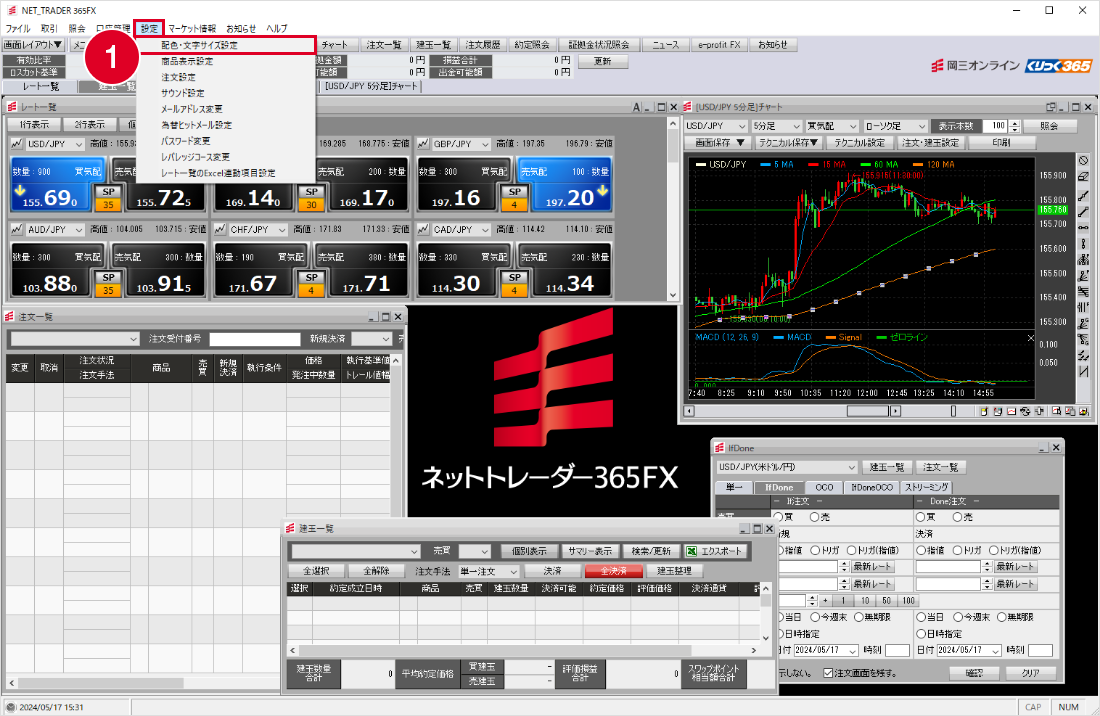Click the chart icon beside GBP/JPY rate panel
Screen dimensions: 1100x716
coord(423,144)
